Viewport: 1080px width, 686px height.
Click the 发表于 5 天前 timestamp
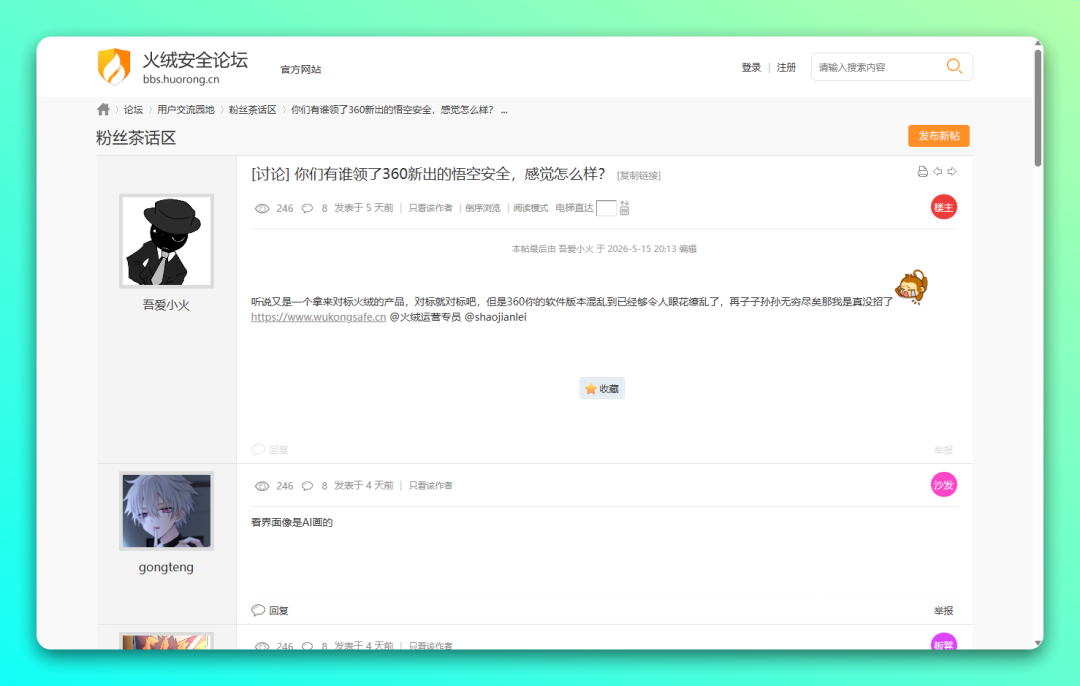pyautogui.click(x=364, y=208)
